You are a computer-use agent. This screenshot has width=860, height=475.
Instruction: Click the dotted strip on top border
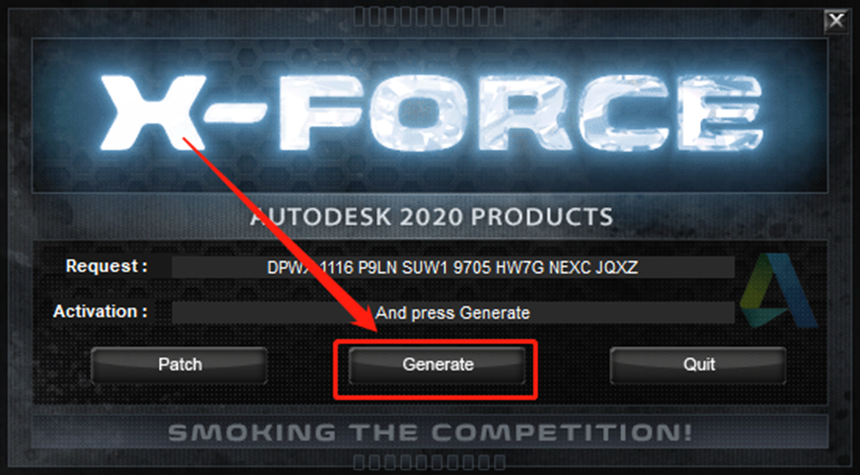pos(429,16)
